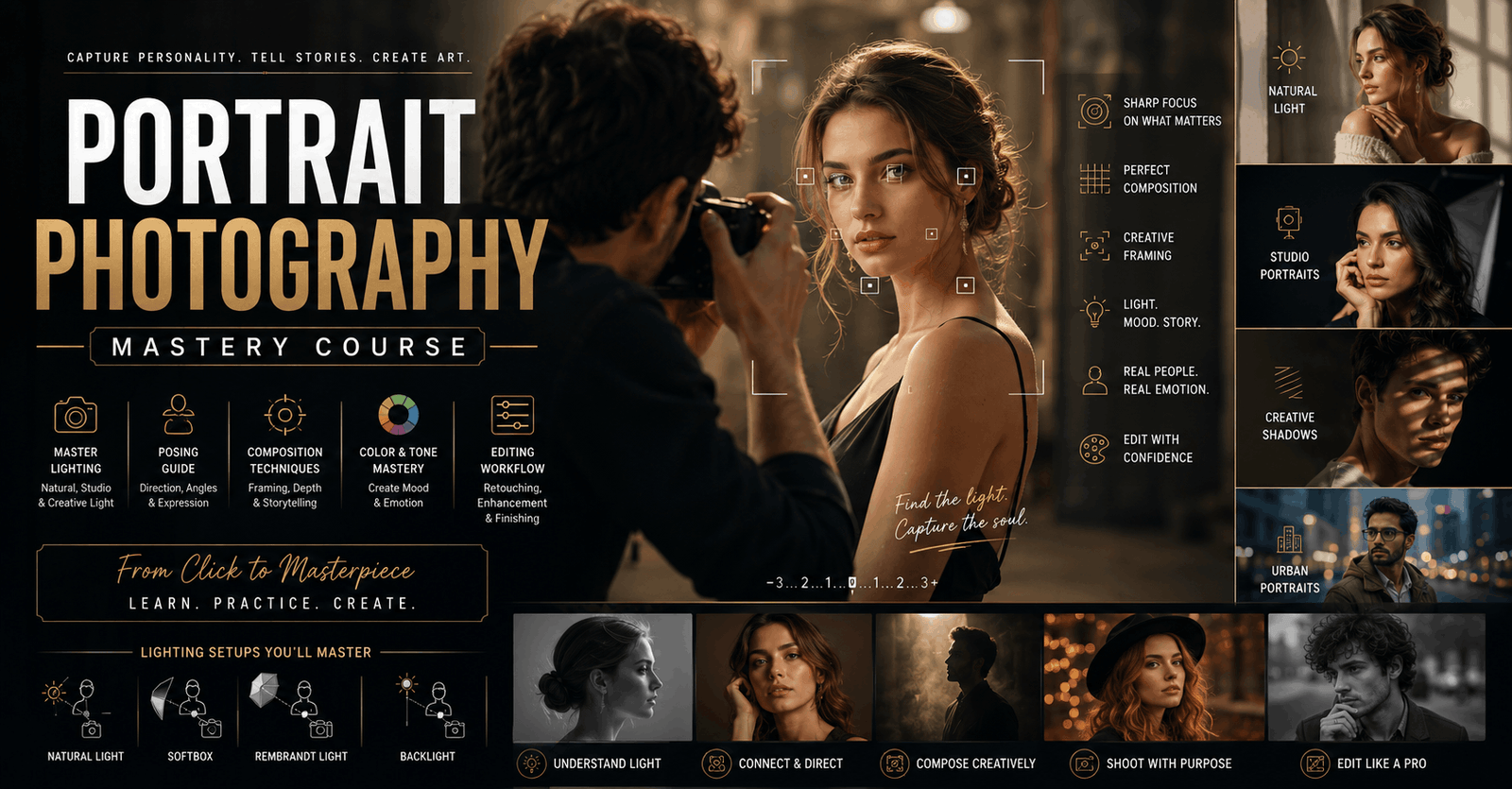
Task: Click the Capture Personality tagline text
Action: point(268,58)
